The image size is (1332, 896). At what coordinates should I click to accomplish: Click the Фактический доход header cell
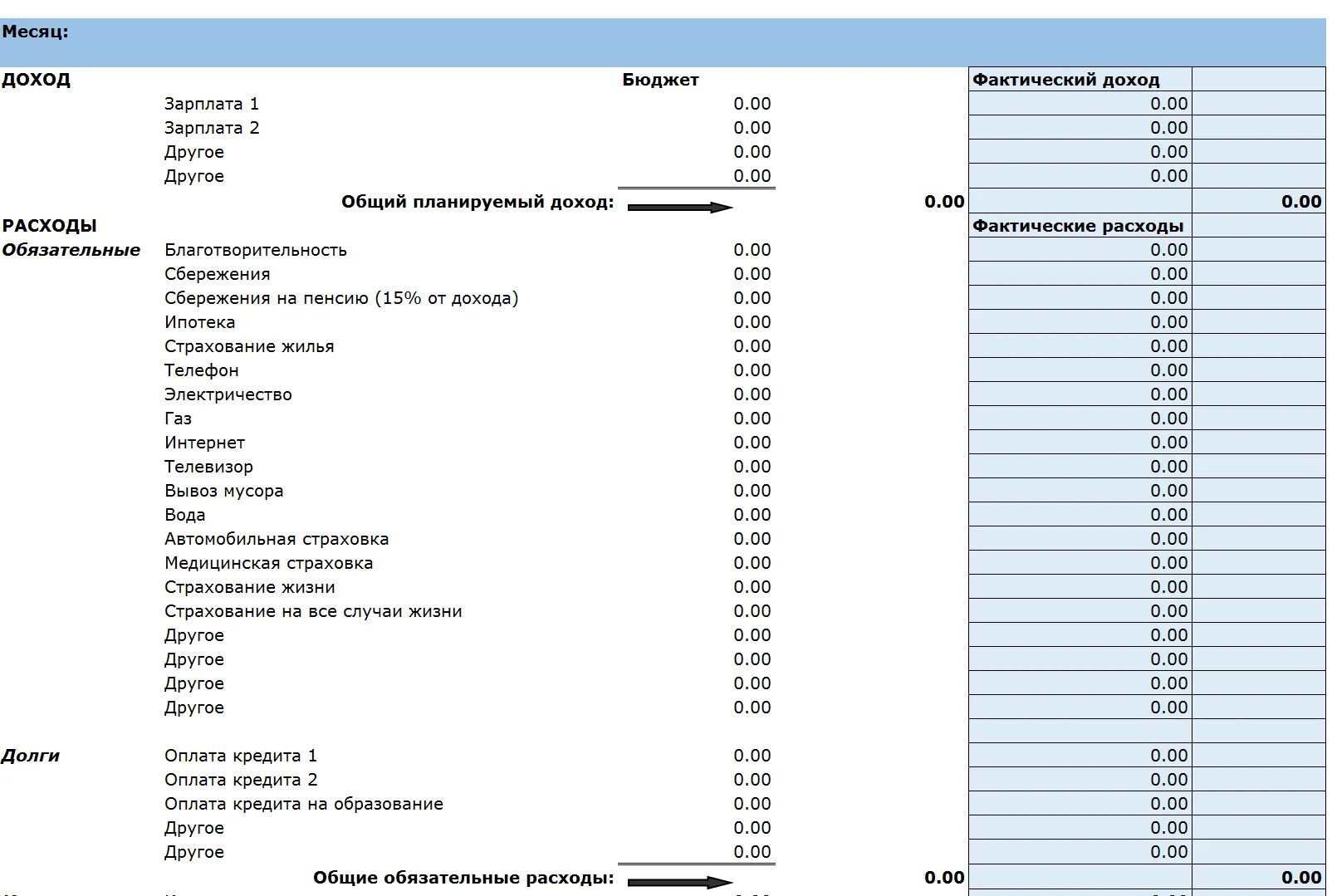point(1080,80)
